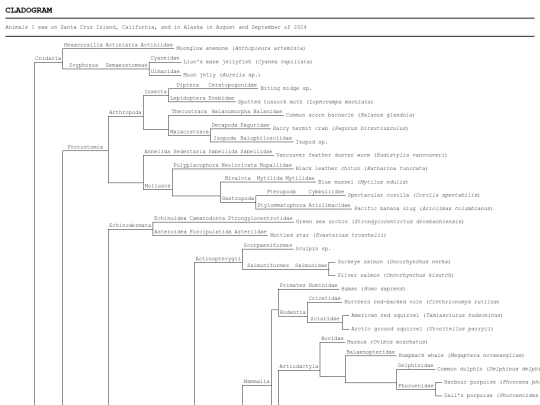540x405 pixels.
Task: Select the Humpback whale entry
Action: click(461, 355)
